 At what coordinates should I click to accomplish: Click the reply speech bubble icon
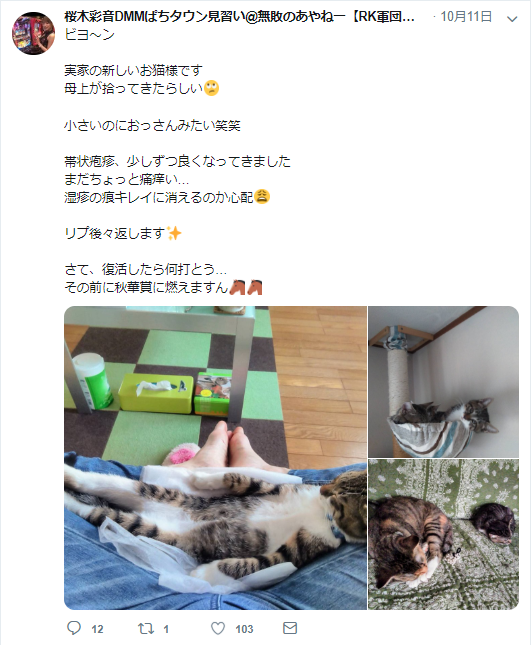point(74,628)
